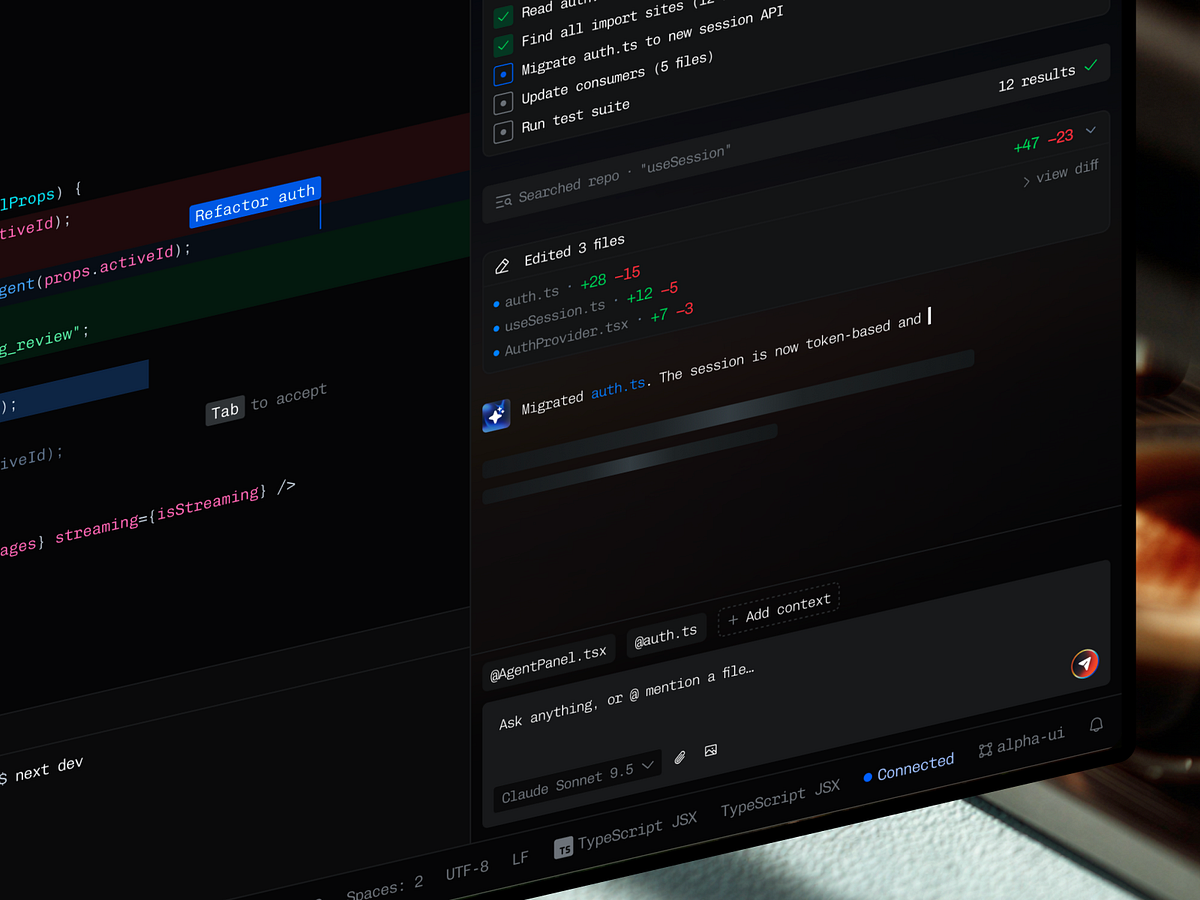Click the + Add context button
The height and width of the screenshot is (900, 1200).
point(778,609)
